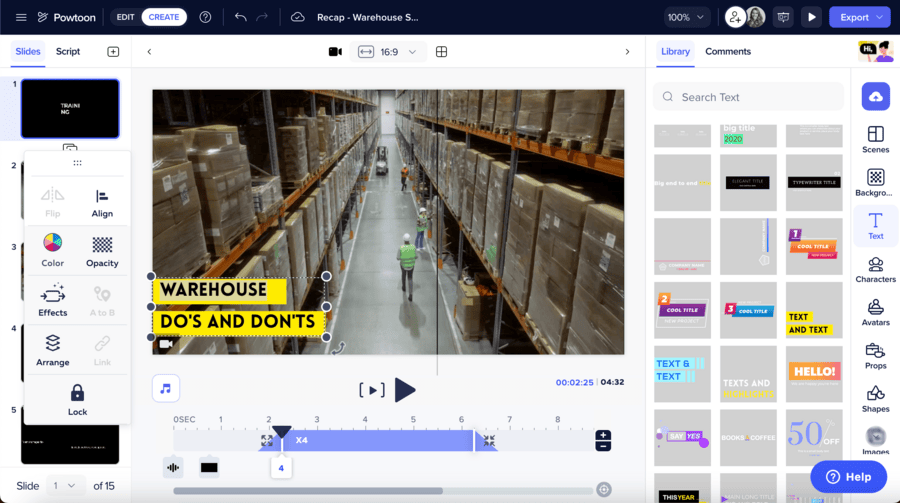
Task: Open the Props library
Action: [875, 355]
